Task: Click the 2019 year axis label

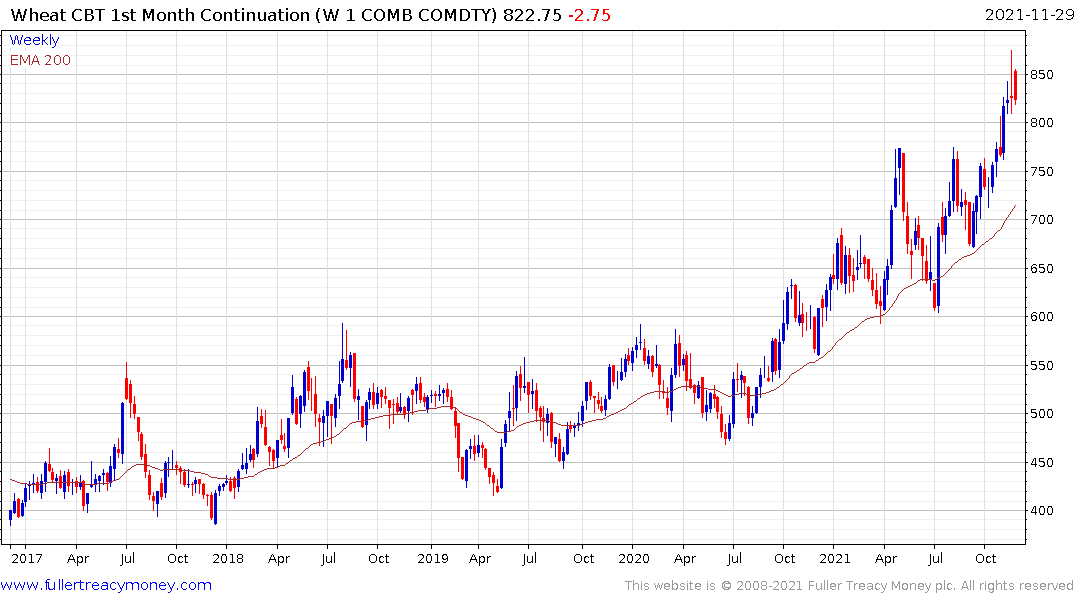Action: (x=433, y=558)
